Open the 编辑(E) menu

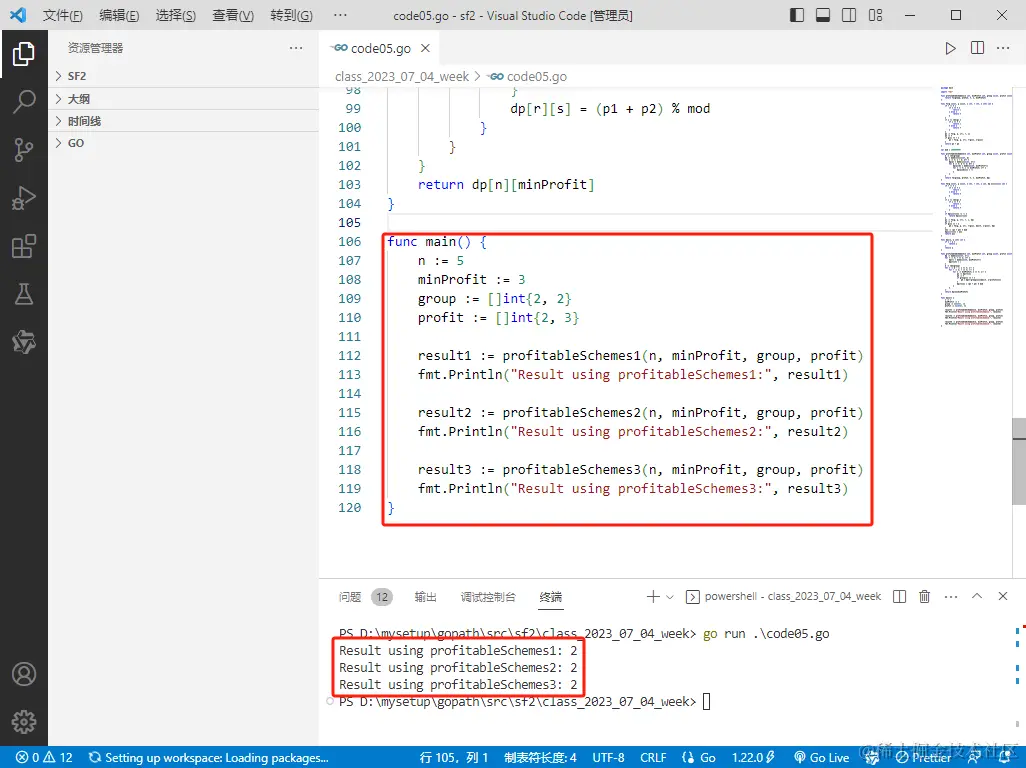pos(119,15)
